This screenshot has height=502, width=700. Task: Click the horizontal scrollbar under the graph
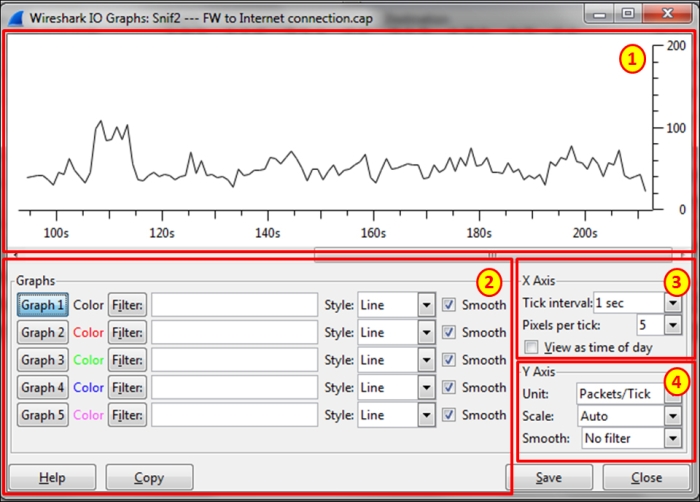(x=493, y=255)
